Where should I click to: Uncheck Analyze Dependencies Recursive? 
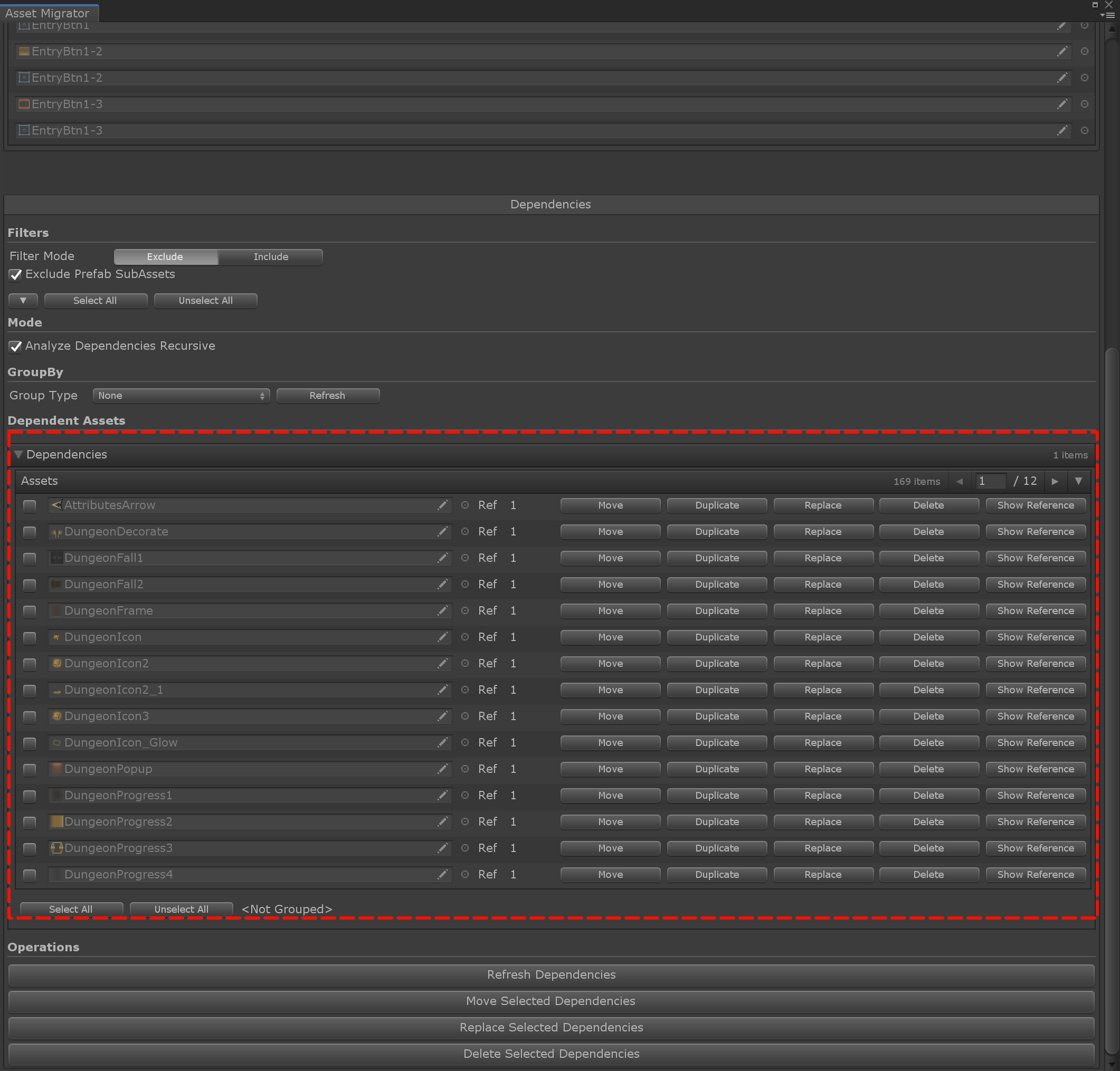pyautogui.click(x=15, y=347)
